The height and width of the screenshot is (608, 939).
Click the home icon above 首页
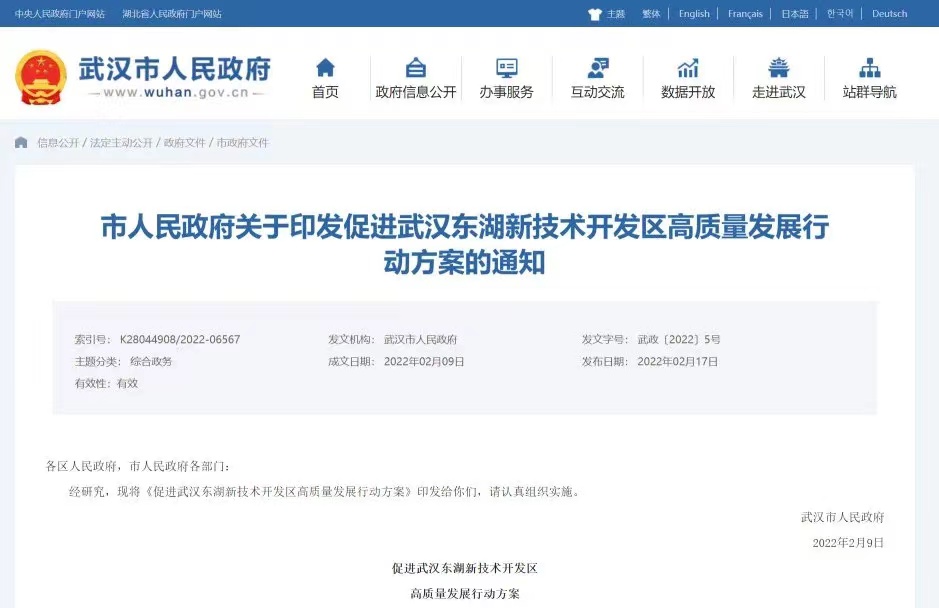point(325,68)
